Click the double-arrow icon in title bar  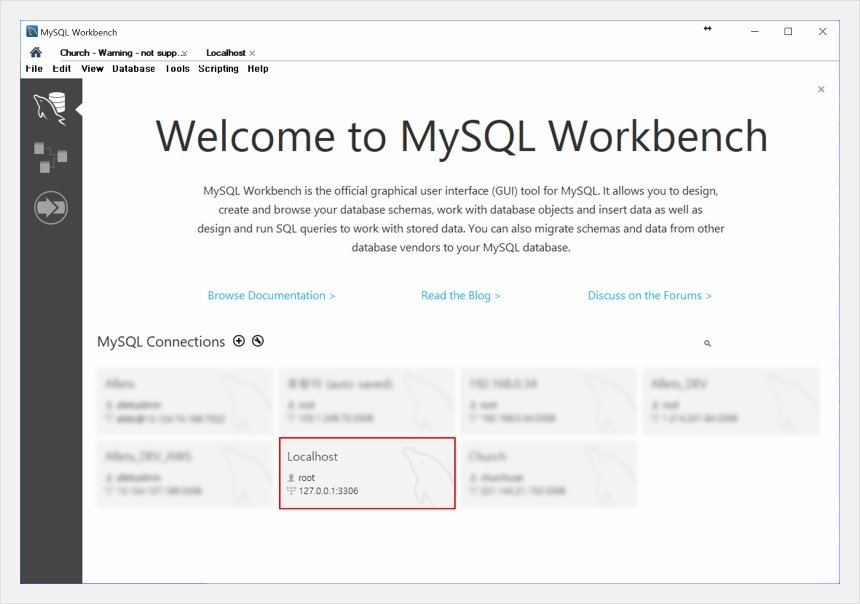pos(708,29)
